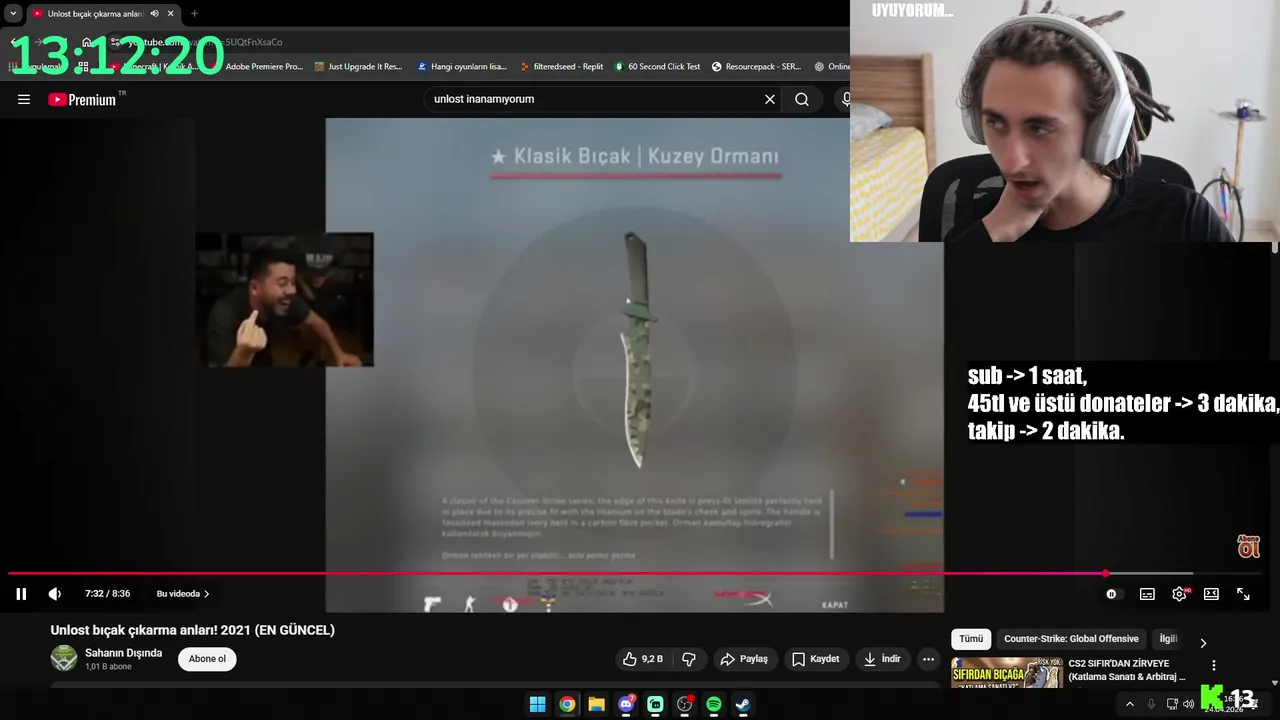Open player settings gear
1280x720 pixels.
1180,594
